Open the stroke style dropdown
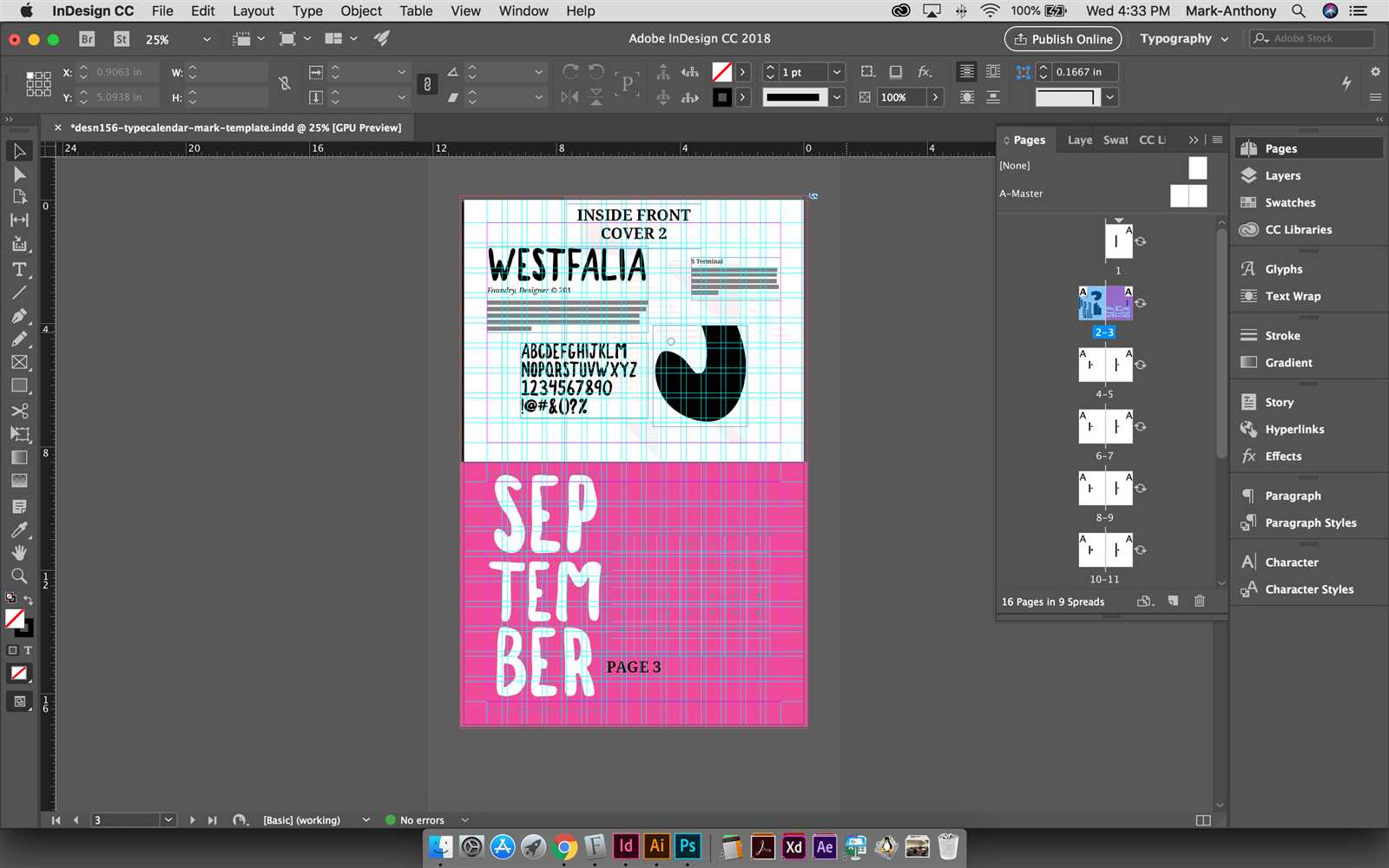1389x868 pixels. (837, 97)
